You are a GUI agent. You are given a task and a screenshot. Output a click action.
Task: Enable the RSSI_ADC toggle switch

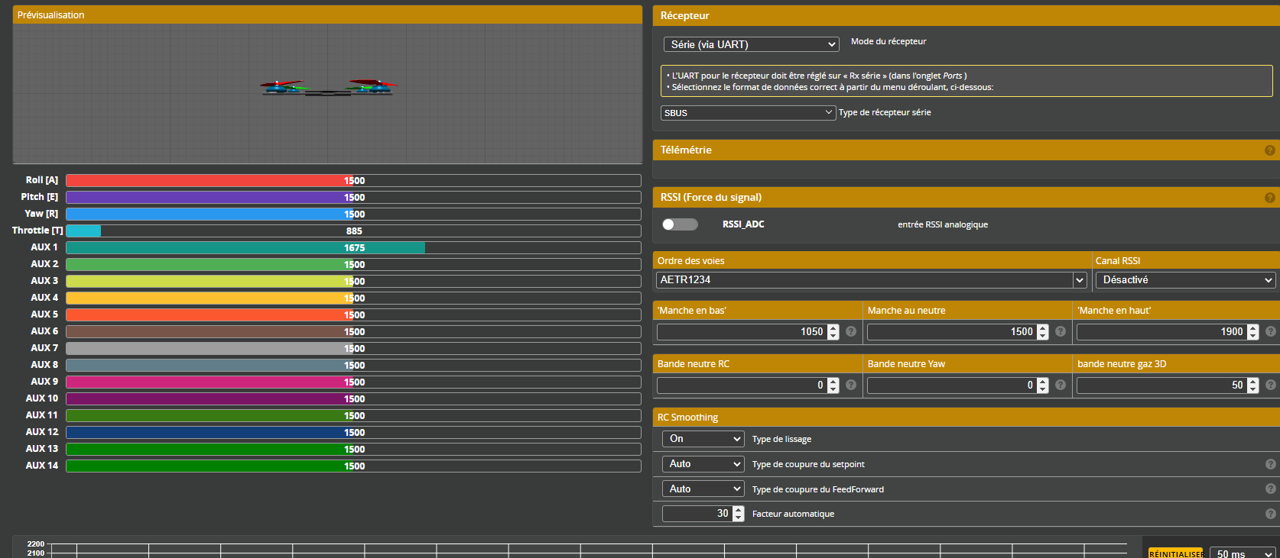pos(680,224)
